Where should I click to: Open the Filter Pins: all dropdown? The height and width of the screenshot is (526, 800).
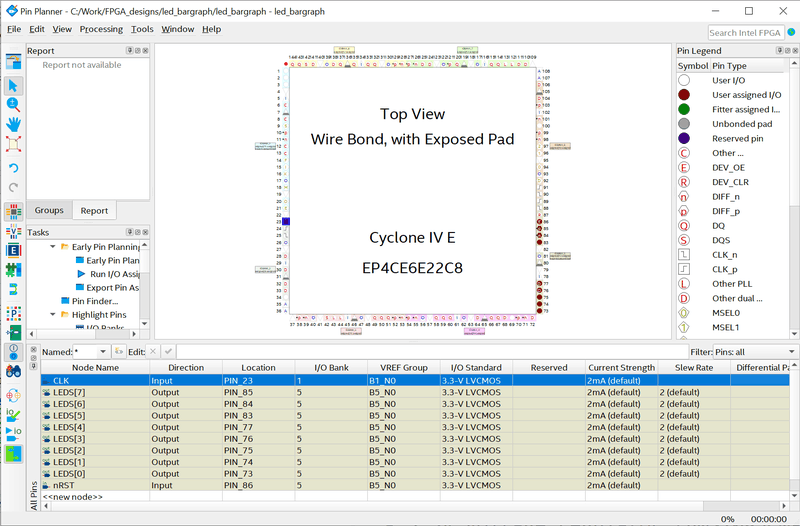791,352
